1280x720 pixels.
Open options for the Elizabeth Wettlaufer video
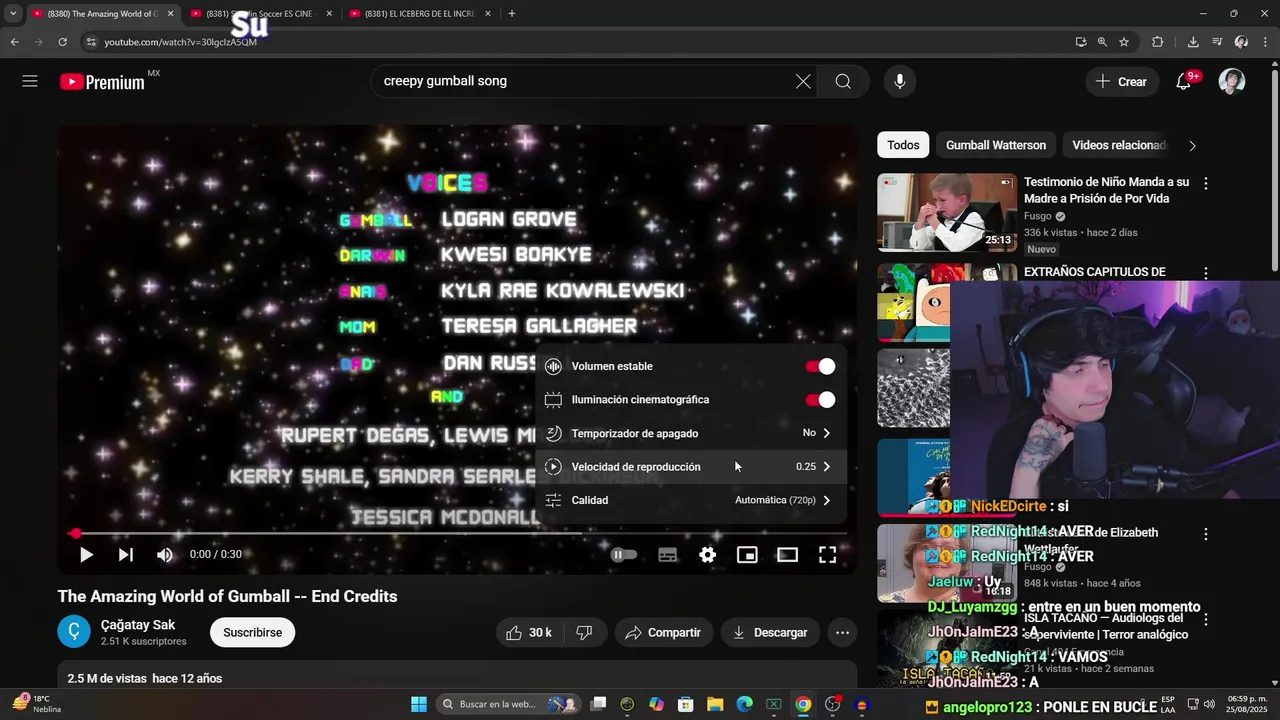coord(1206,534)
